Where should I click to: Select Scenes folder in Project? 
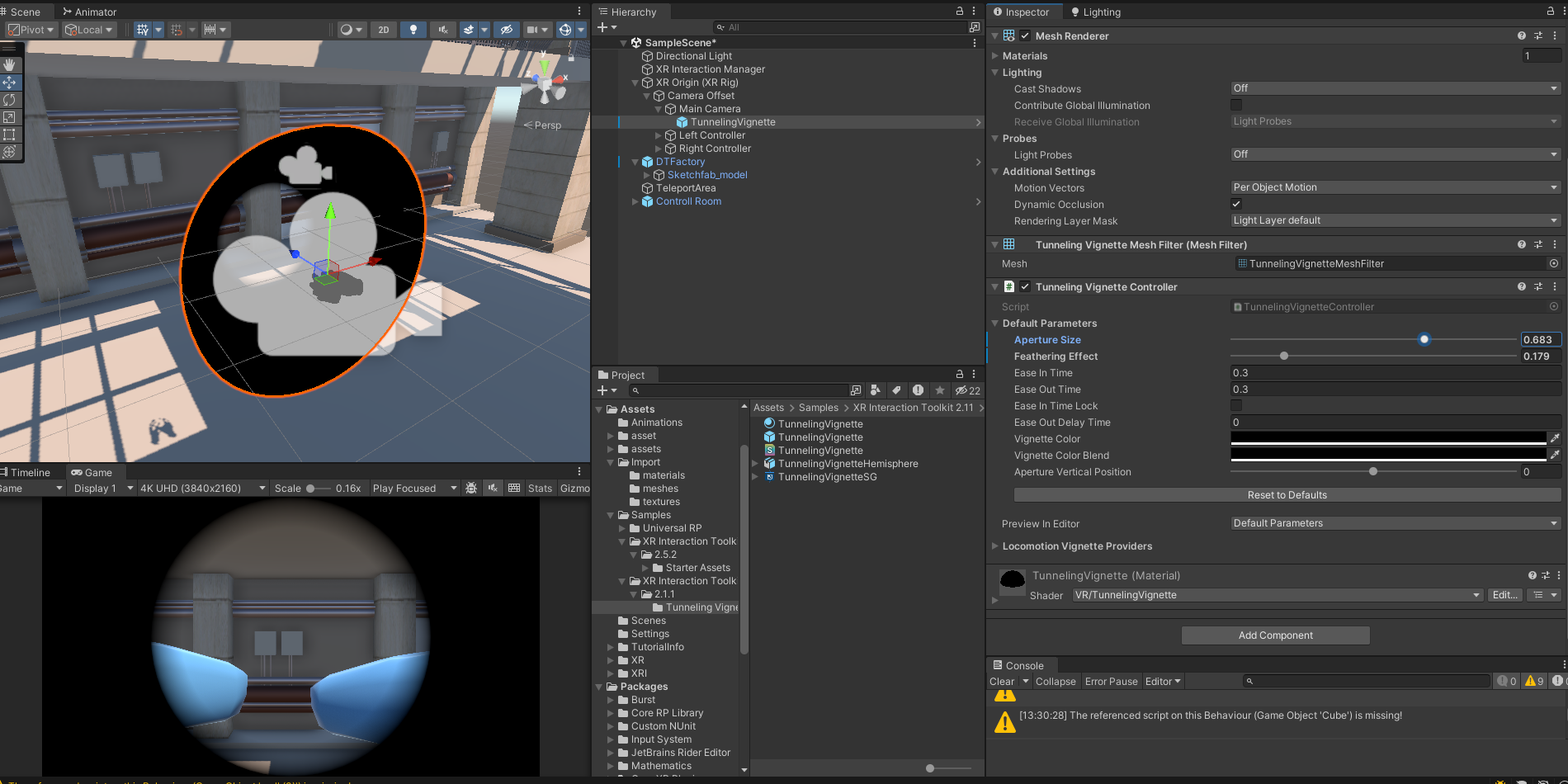648,621
